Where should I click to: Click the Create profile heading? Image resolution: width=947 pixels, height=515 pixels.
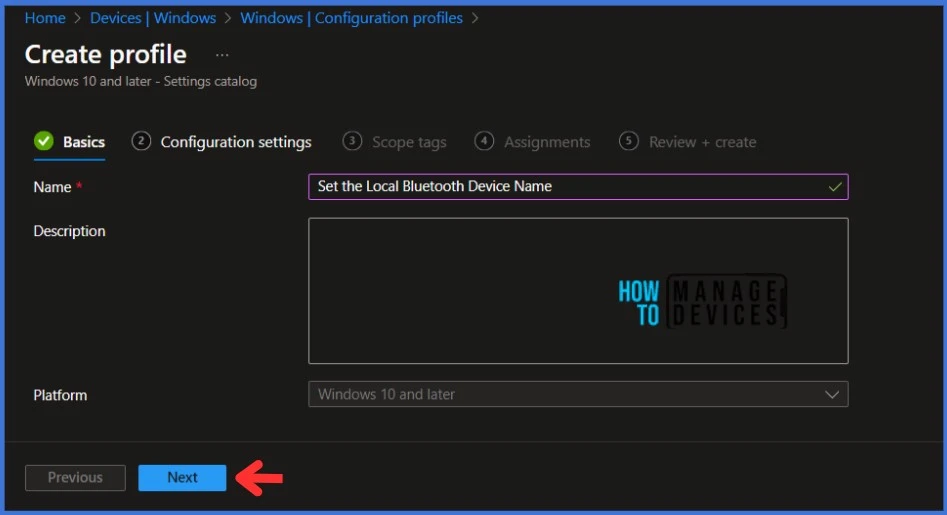tap(106, 55)
